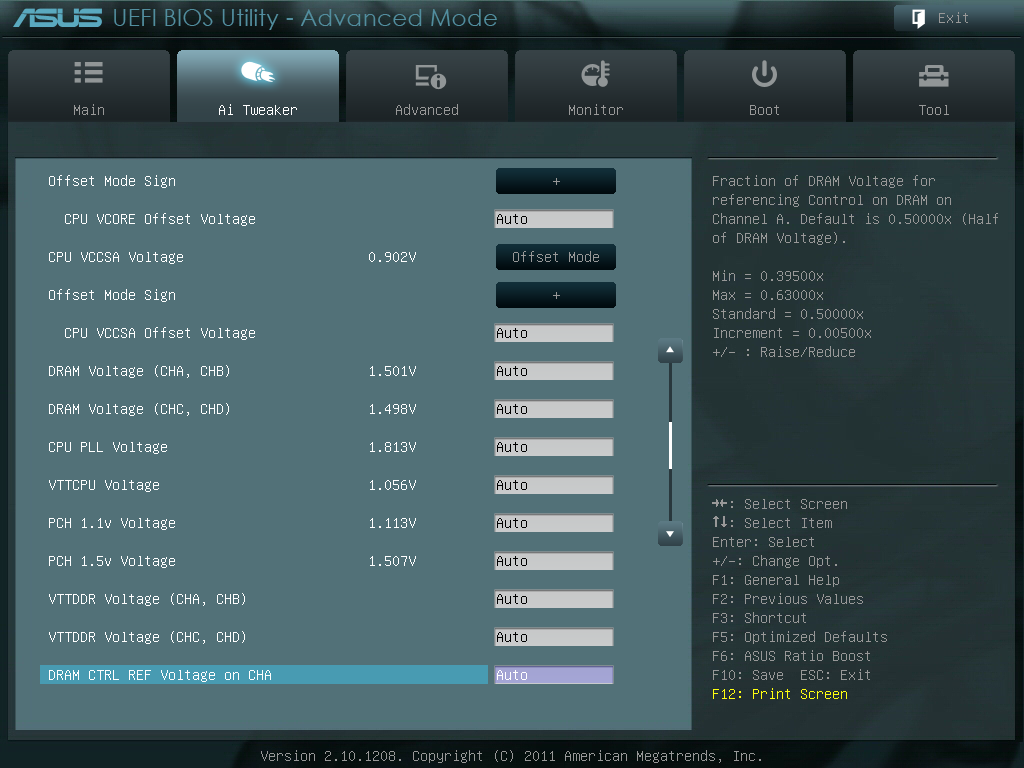Click the 1.501V DRAM voltage reading
Image resolution: width=1024 pixels, height=768 pixels.
click(x=392, y=371)
